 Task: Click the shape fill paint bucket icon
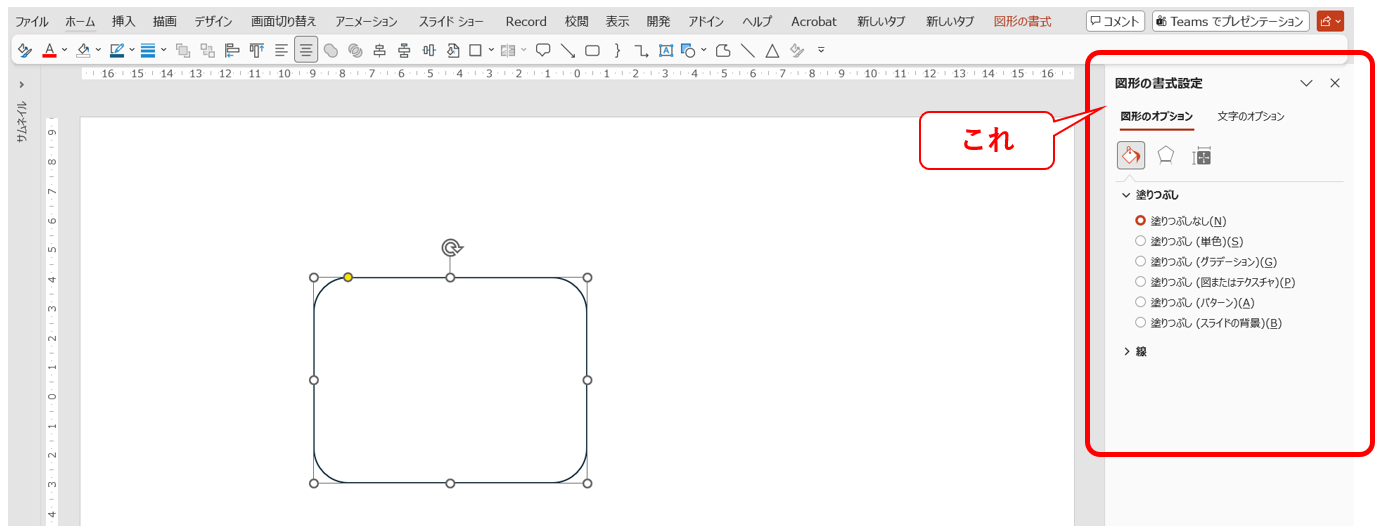(x=83, y=50)
